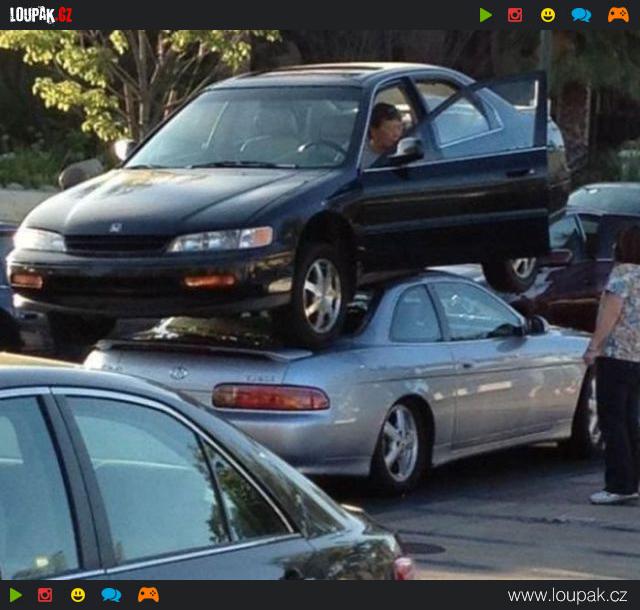Screen dimensions: 640x610
Task: Click the green play icon in top bar
Action: pyautogui.click(x=486, y=15)
